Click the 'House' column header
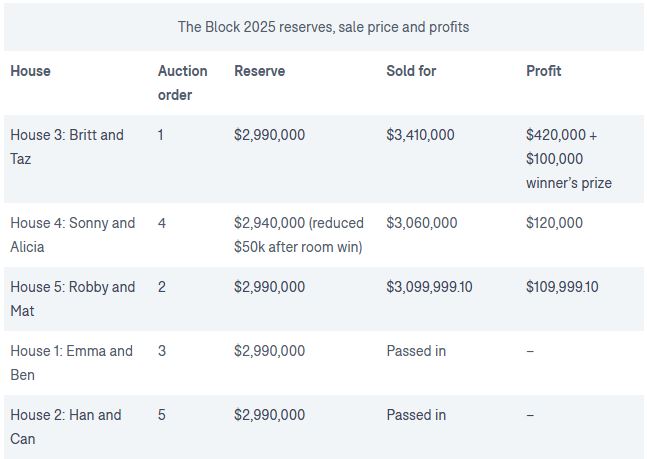647x459 pixels. click(30, 71)
